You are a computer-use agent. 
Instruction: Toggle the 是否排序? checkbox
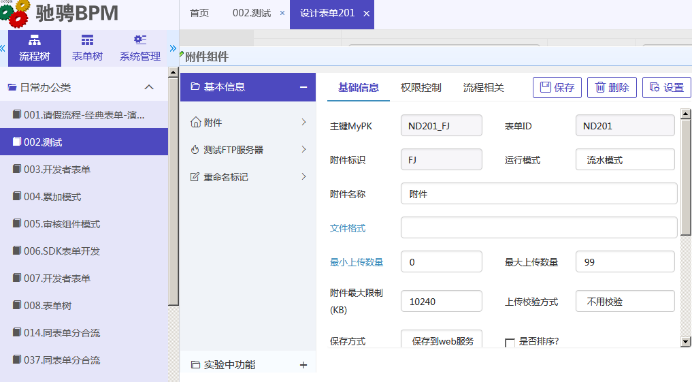point(510,342)
